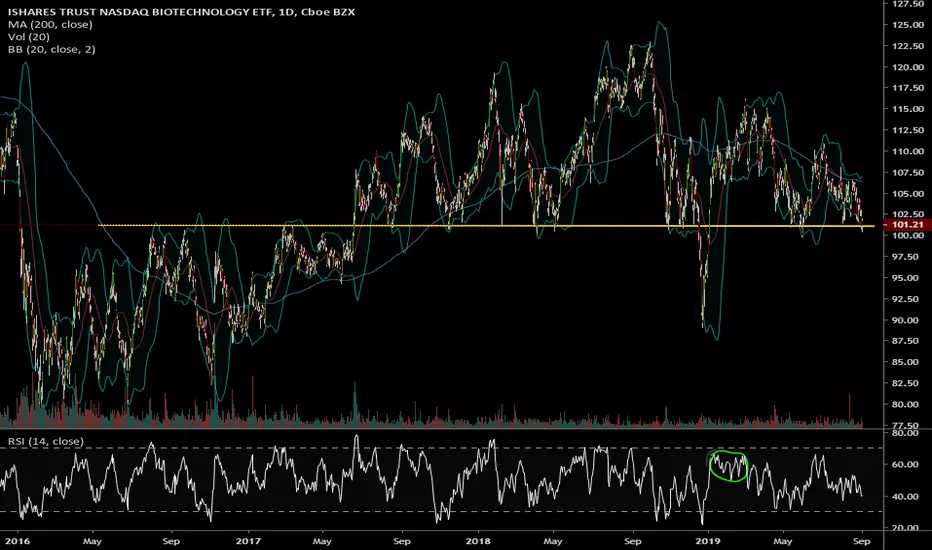Click the May label following 2017
Screen dimensions: 932x550
322,541
